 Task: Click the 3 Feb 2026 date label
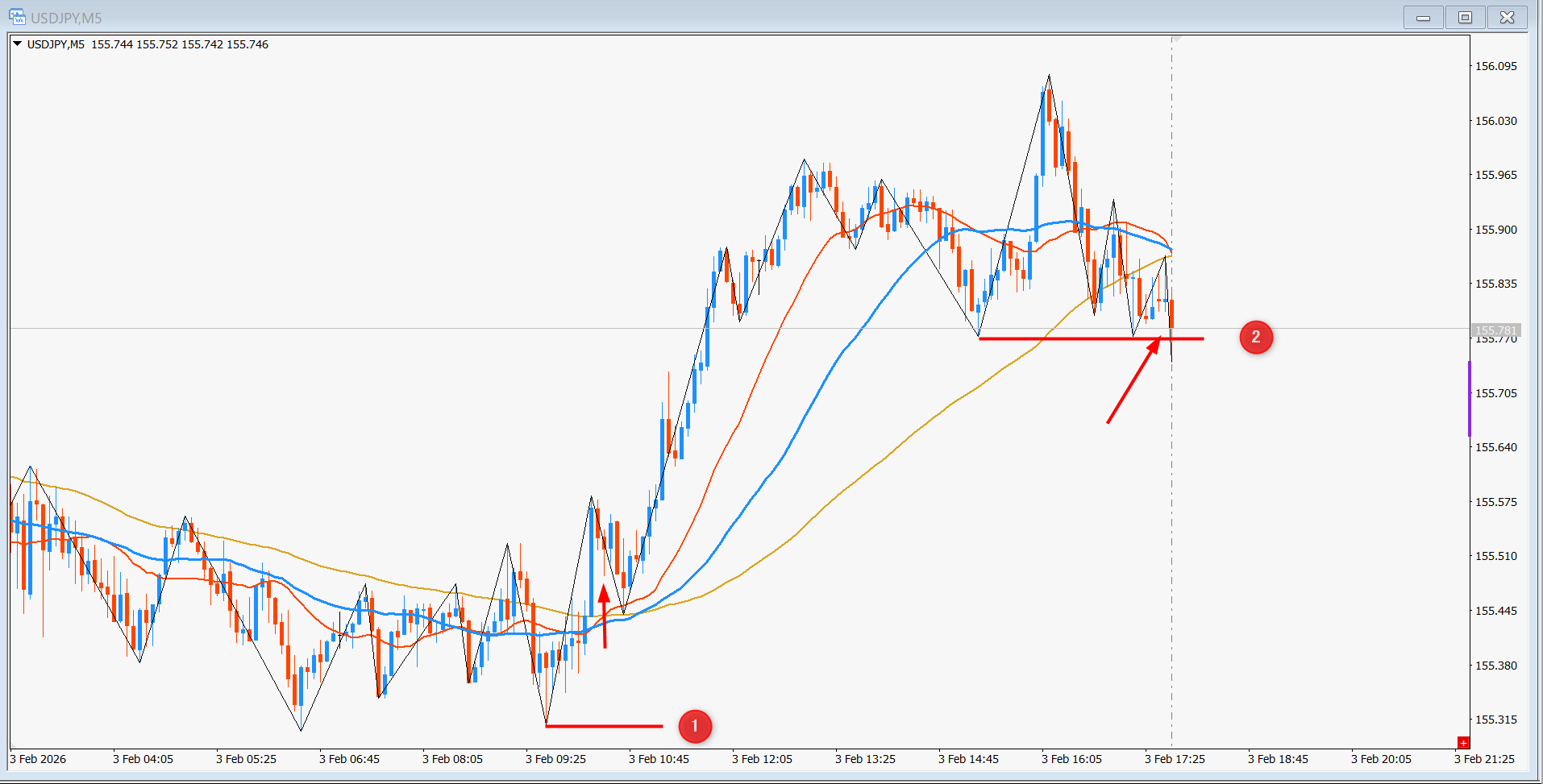point(38,759)
